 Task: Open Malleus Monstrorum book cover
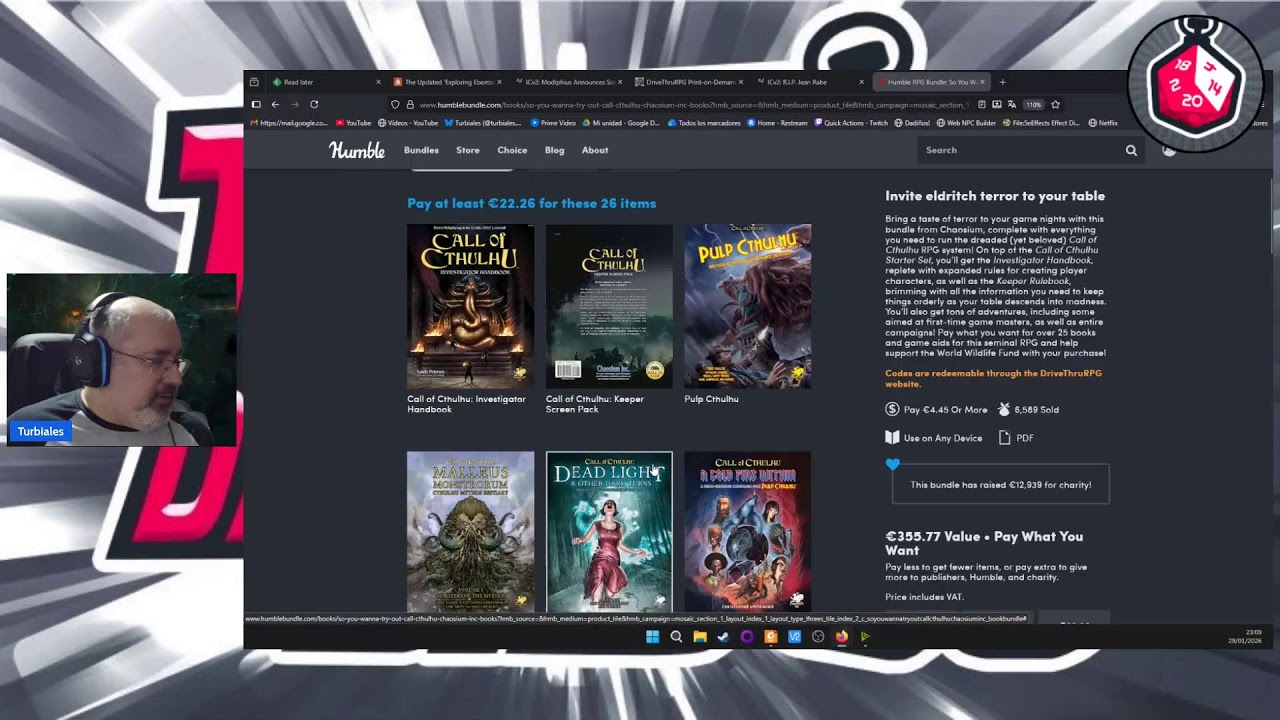470,531
